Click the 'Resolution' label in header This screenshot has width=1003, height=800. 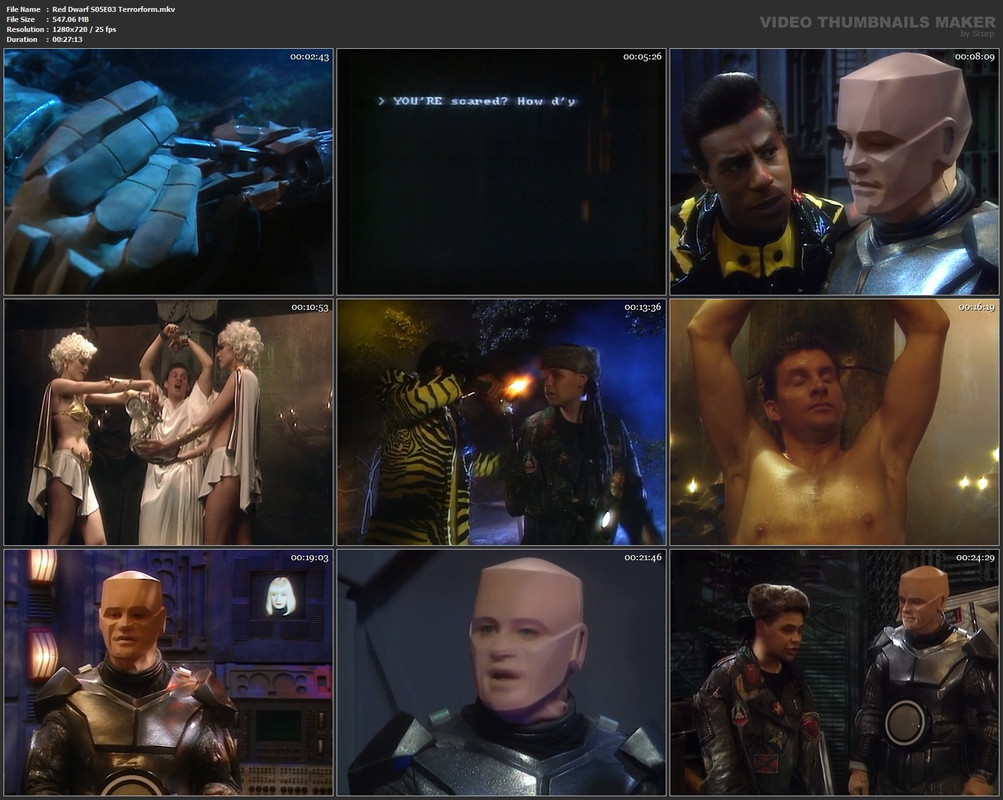click(x=25, y=29)
